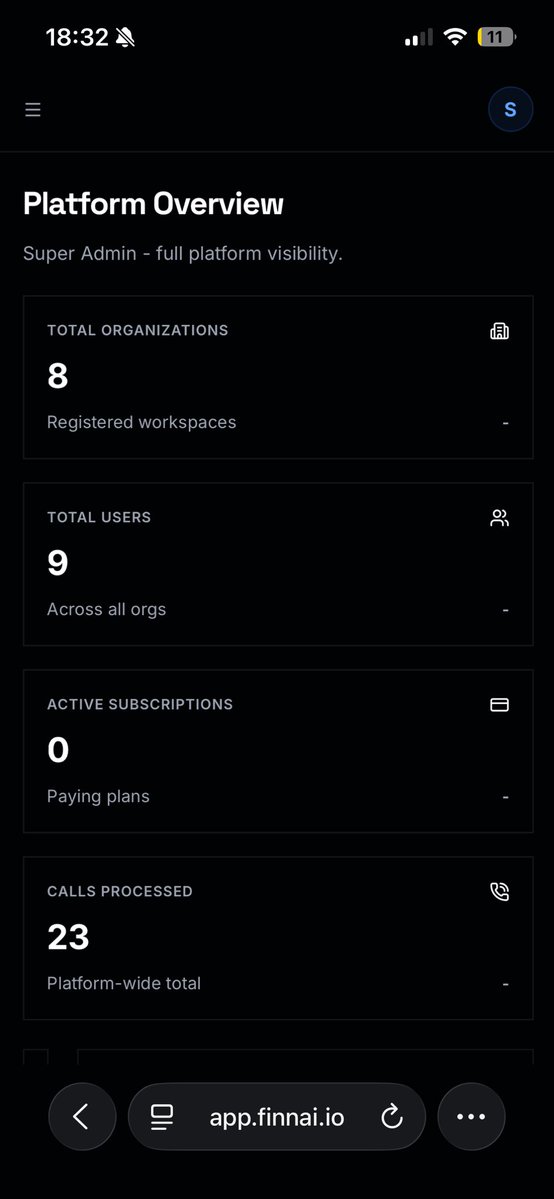This screenshot has width=554, height=1199.
Task: Tap the battery indicator in status bar
Action: (496, 37)
